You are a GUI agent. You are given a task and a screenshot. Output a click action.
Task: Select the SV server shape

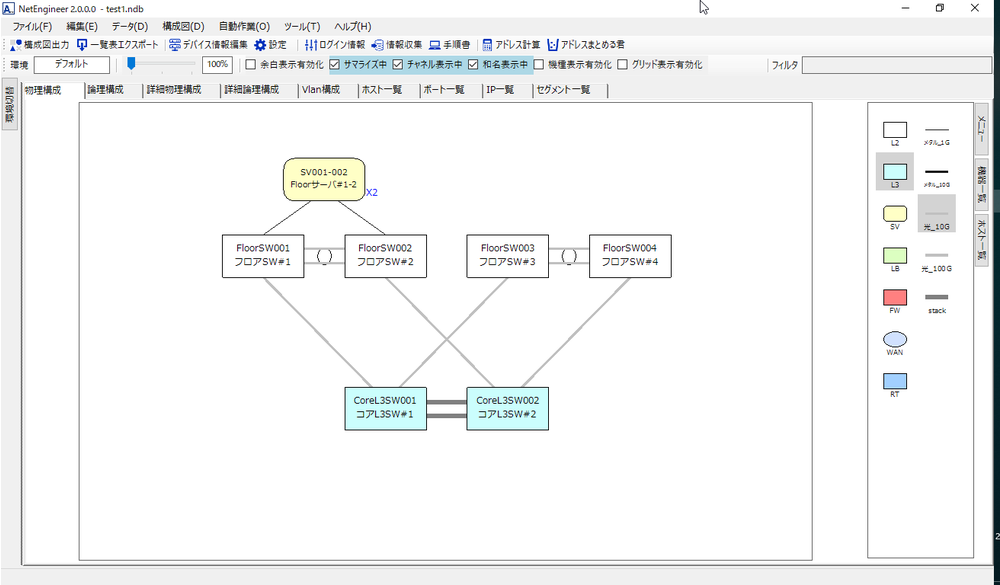pyautogui.click(x=895, y=213)
